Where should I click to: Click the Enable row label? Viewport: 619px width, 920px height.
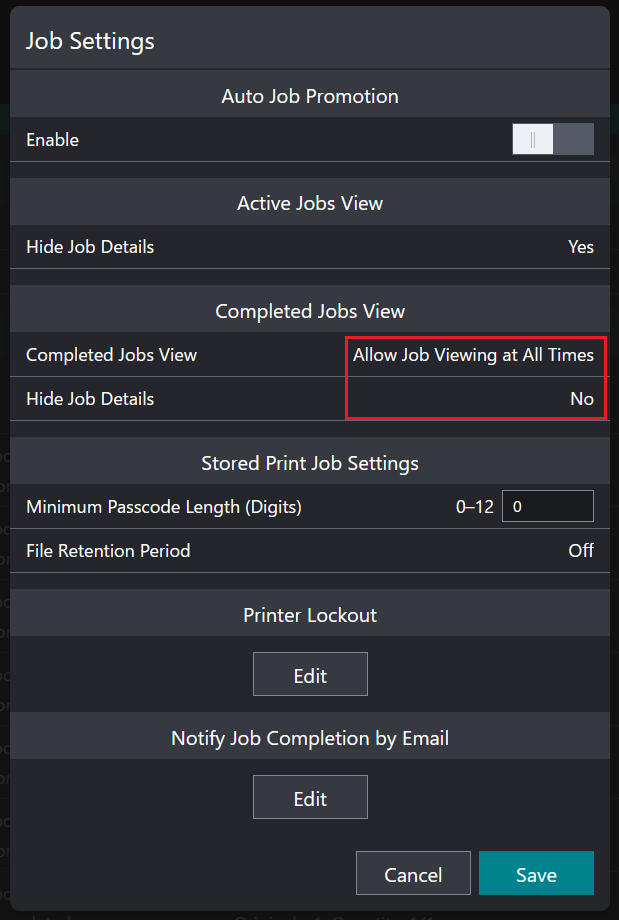click(x=52, y=139)
